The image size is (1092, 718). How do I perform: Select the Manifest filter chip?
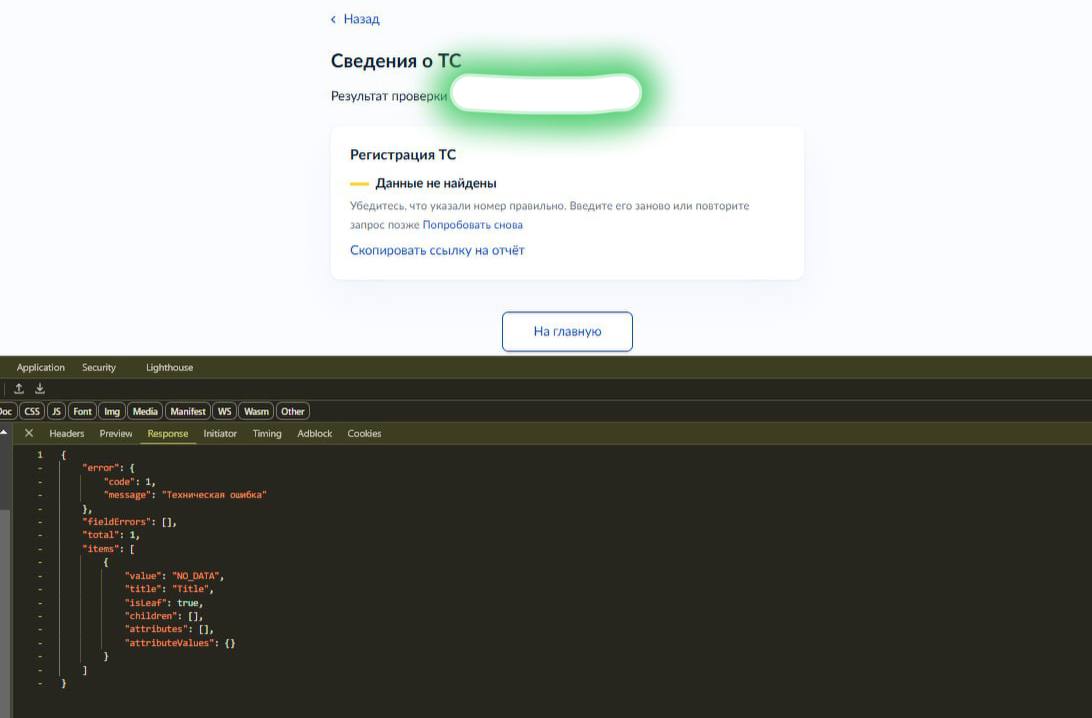coord(188,411)
